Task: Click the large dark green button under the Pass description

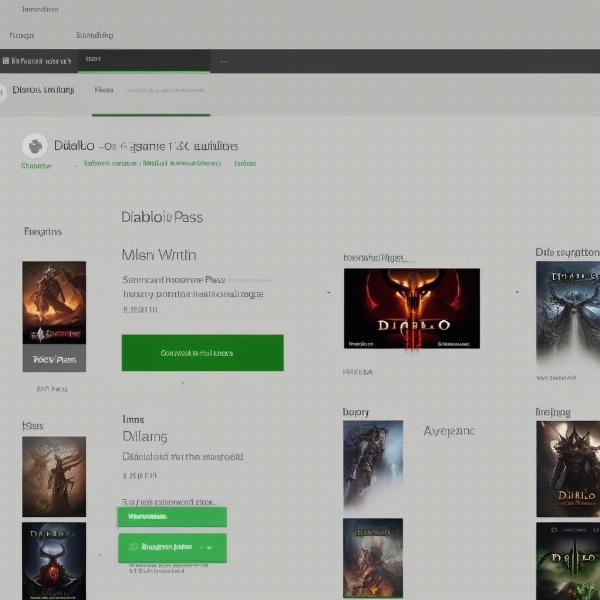Action: tap(203, 353)
